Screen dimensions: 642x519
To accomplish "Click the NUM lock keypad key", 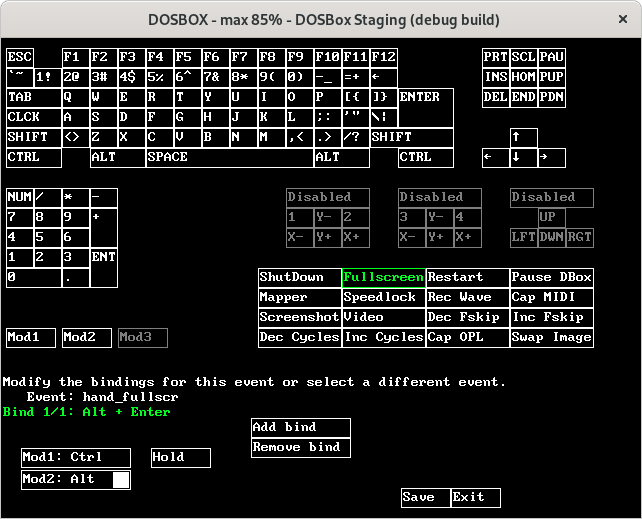I will [20, 198].
